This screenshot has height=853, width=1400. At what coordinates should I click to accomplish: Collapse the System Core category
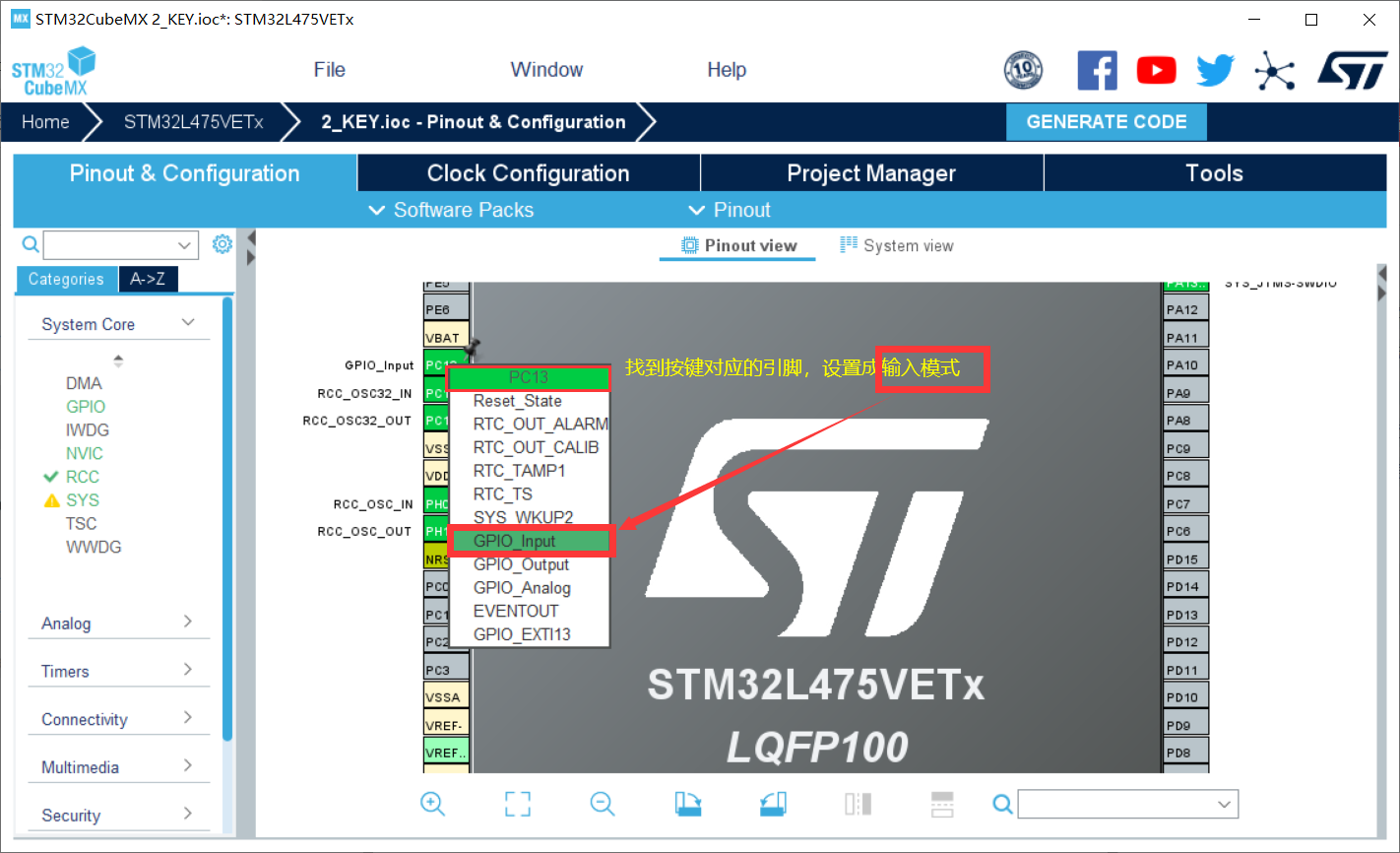189,323
